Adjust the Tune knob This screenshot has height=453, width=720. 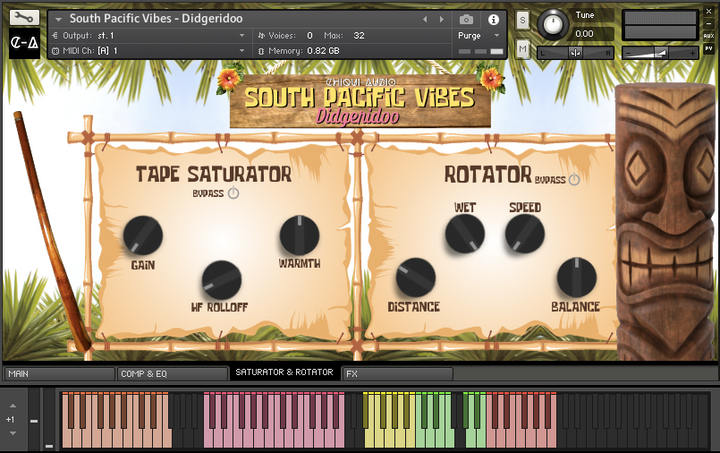(553, 24)
